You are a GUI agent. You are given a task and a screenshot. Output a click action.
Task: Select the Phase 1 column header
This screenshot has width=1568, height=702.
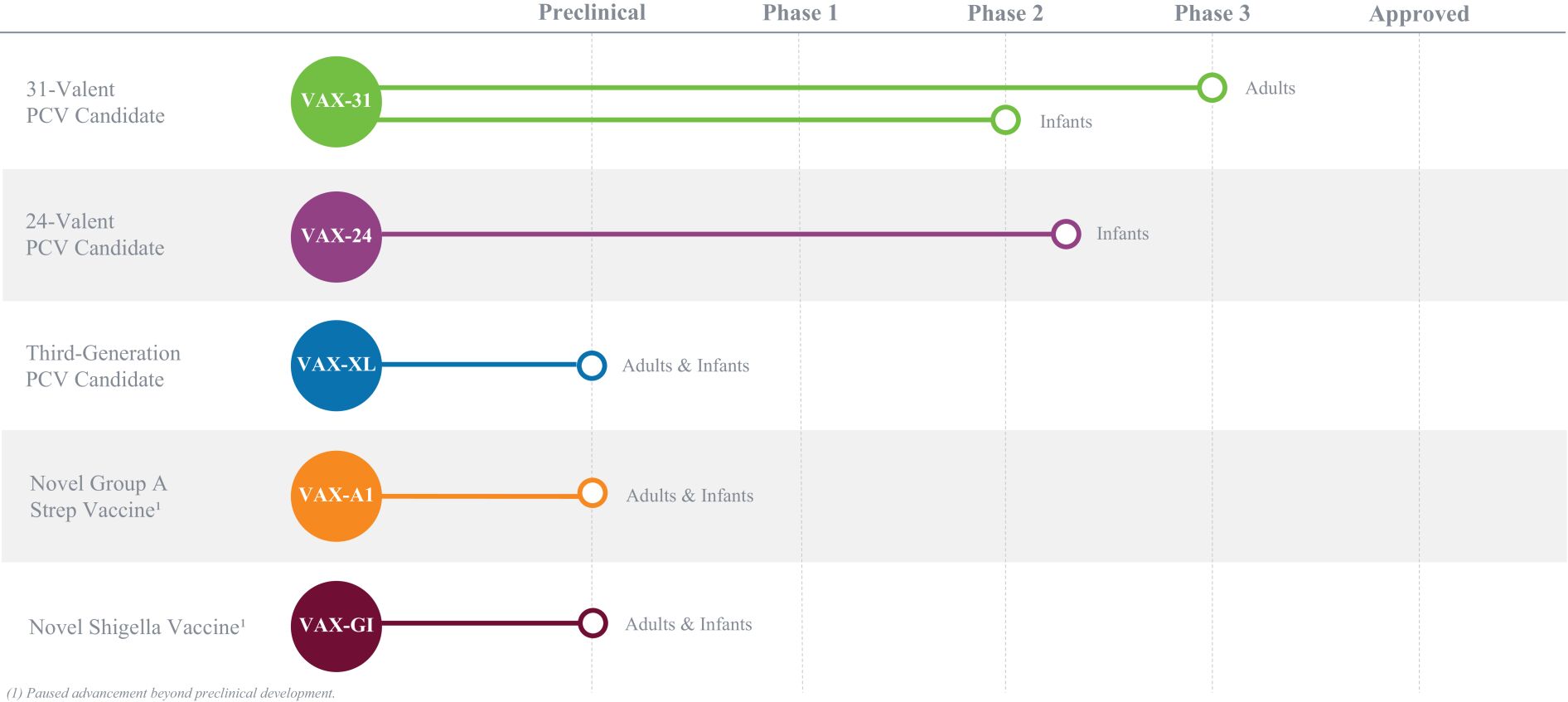[800, 13]
